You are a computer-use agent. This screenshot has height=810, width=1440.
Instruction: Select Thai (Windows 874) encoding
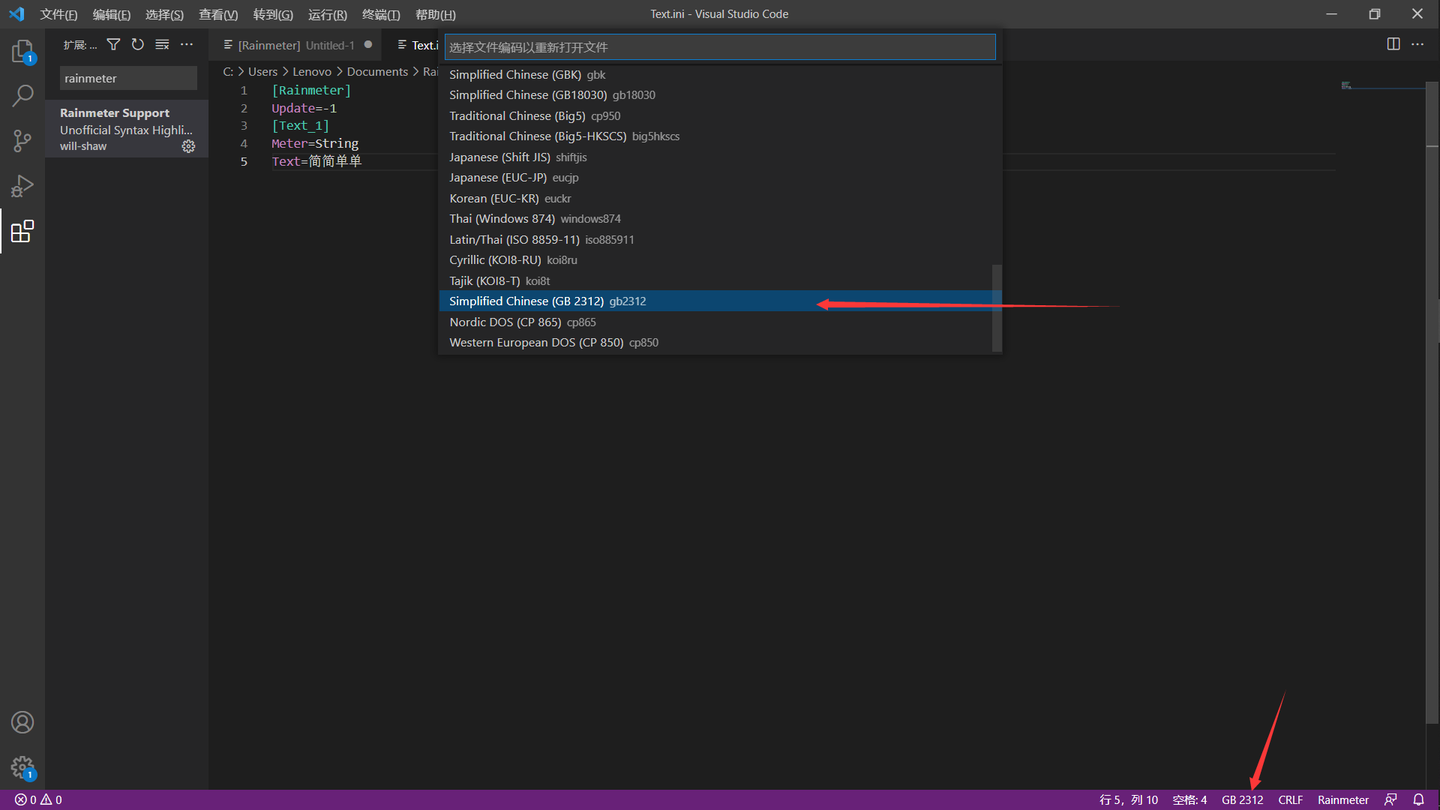720,219
